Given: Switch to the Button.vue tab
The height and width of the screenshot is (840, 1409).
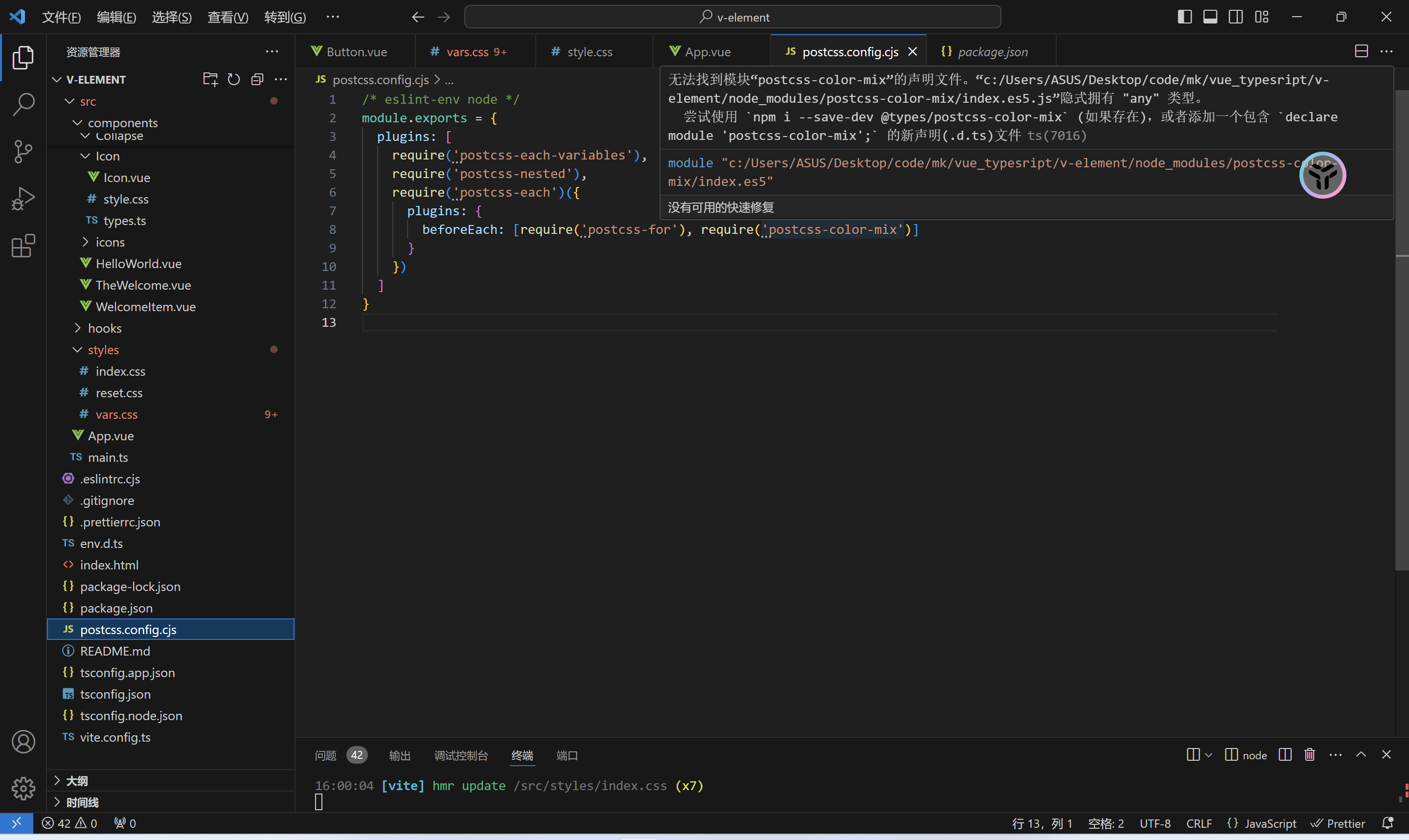Looking at the screenshot, I should coord(355,51).
